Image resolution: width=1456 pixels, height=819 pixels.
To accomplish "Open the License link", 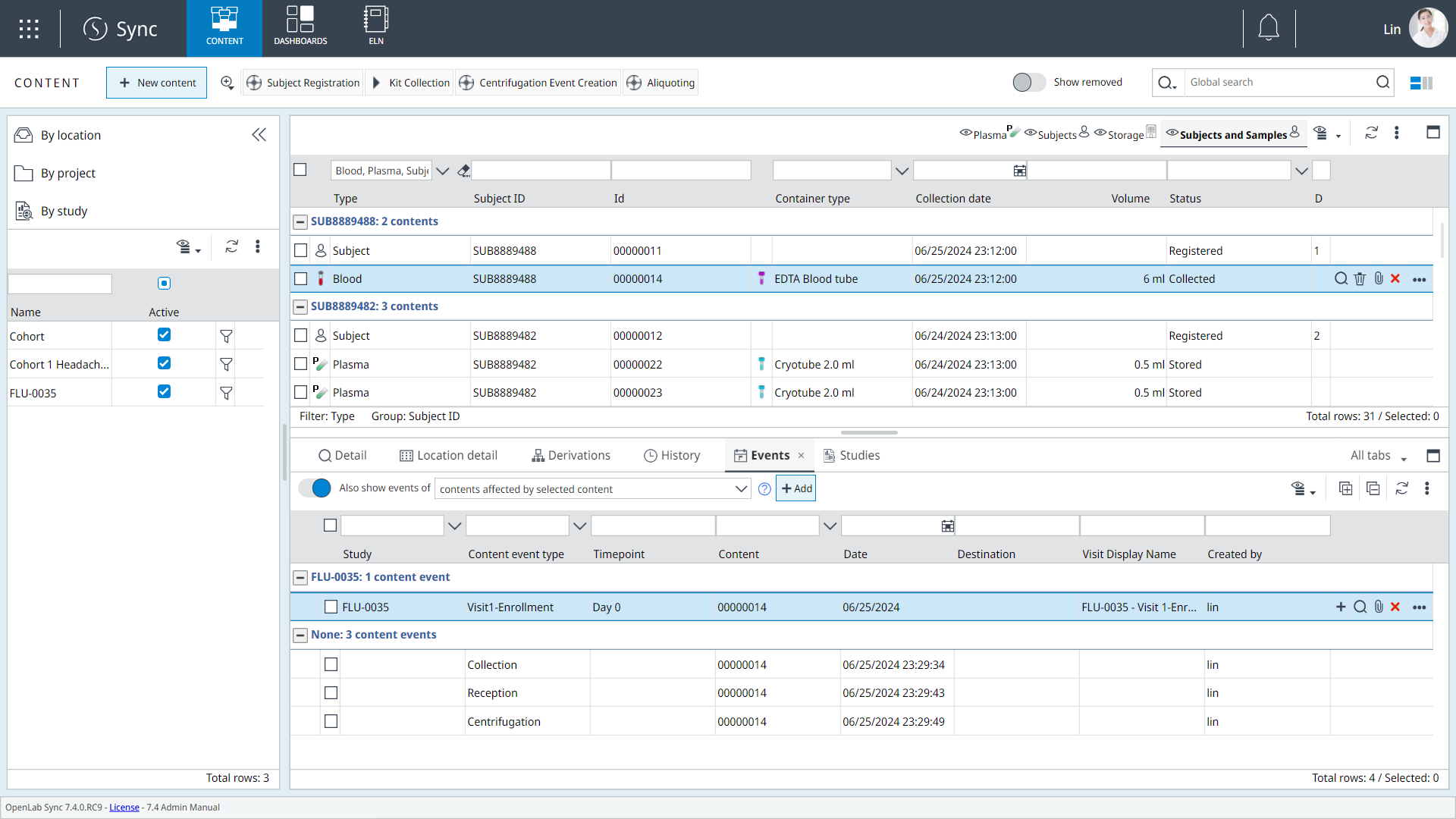I will (x=124, y=808).
